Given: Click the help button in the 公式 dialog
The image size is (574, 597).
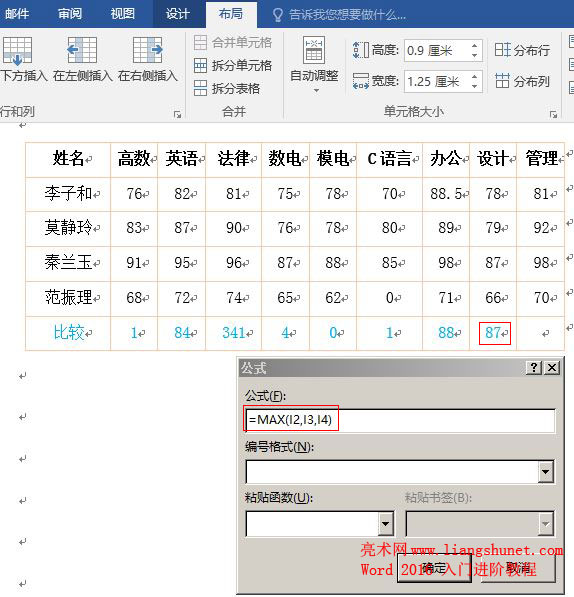Looking at the screenshot, I should (534, 368).
